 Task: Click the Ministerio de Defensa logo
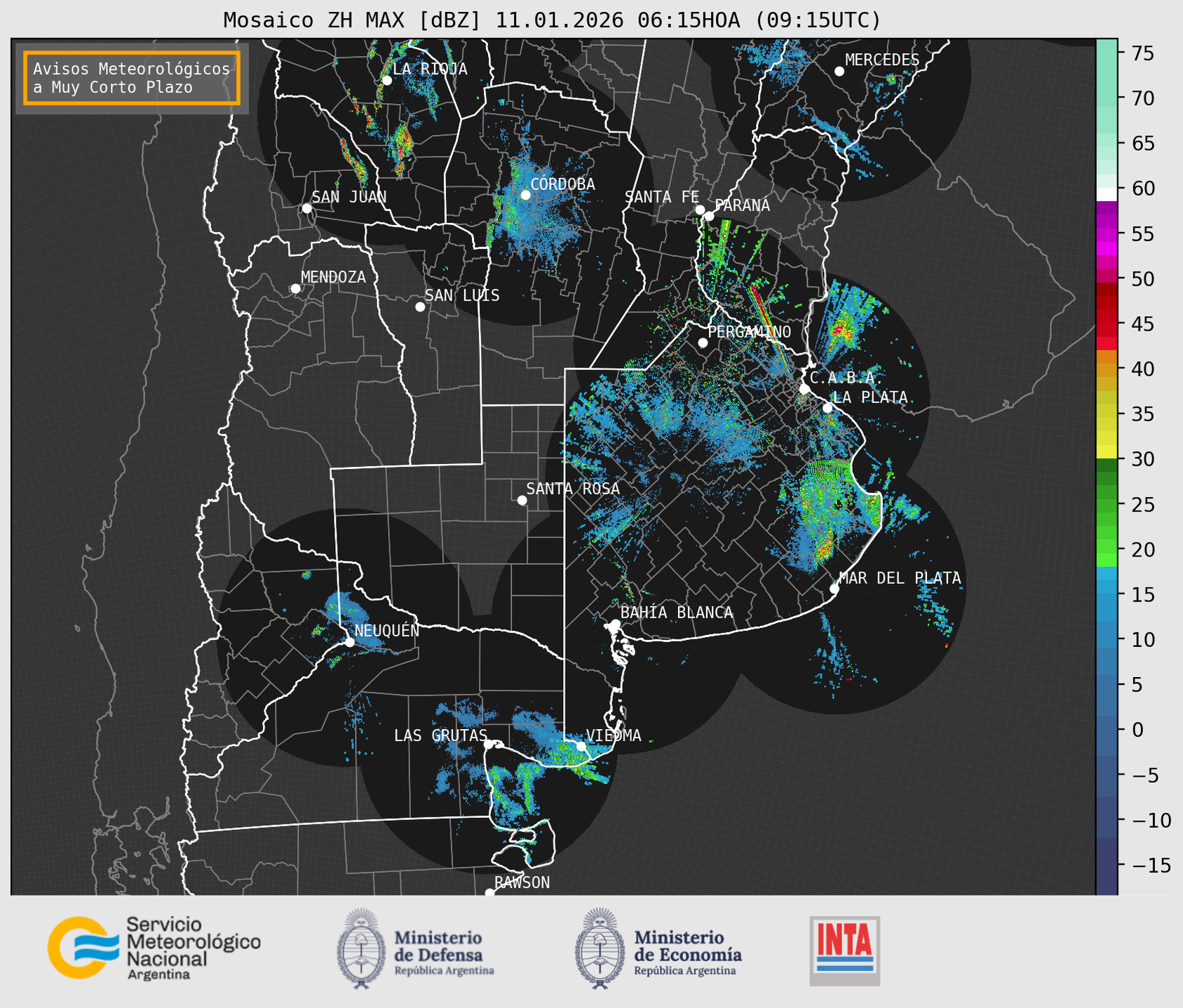pyautogui.click(x=416, y=949)
